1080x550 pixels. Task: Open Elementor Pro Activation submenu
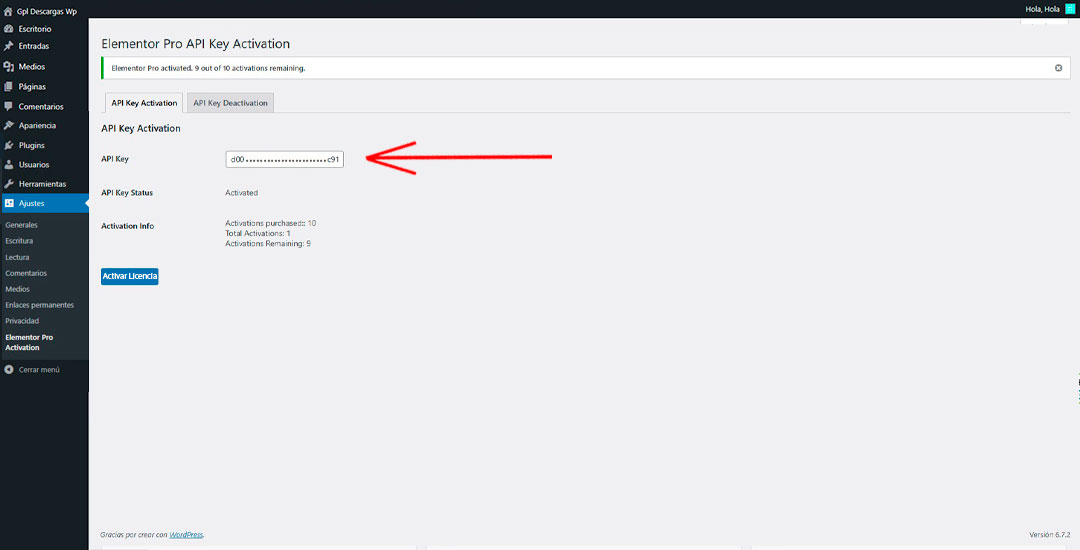(x=29, y=342)
